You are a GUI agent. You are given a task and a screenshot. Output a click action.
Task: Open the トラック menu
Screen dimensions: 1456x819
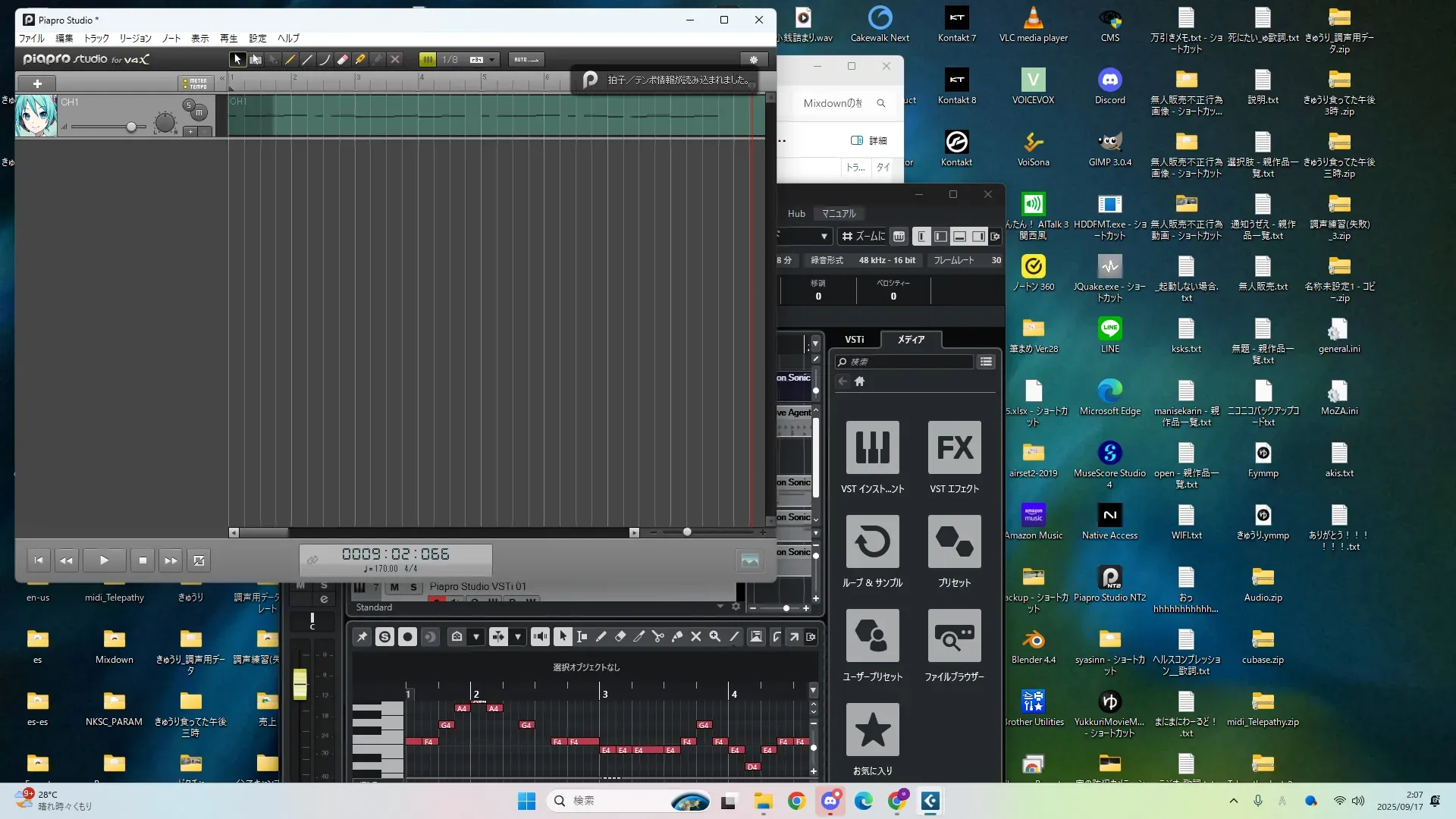(x=96, y=38)
